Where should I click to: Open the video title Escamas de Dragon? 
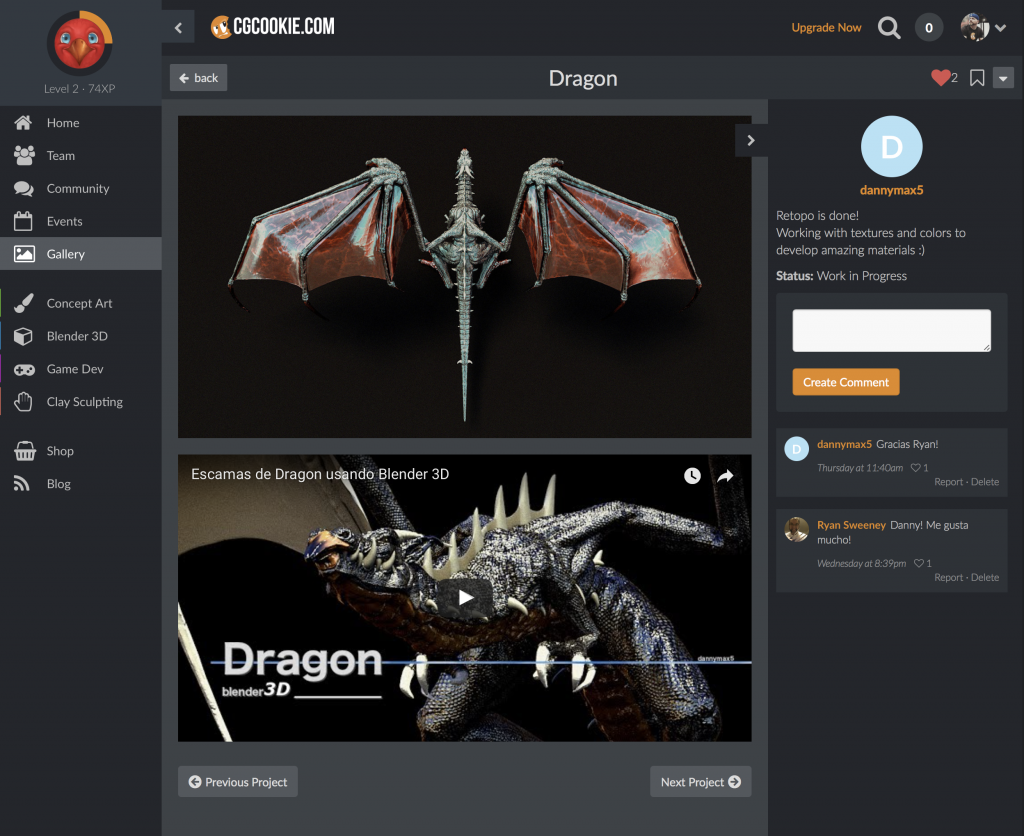click(x=320, y=474)
